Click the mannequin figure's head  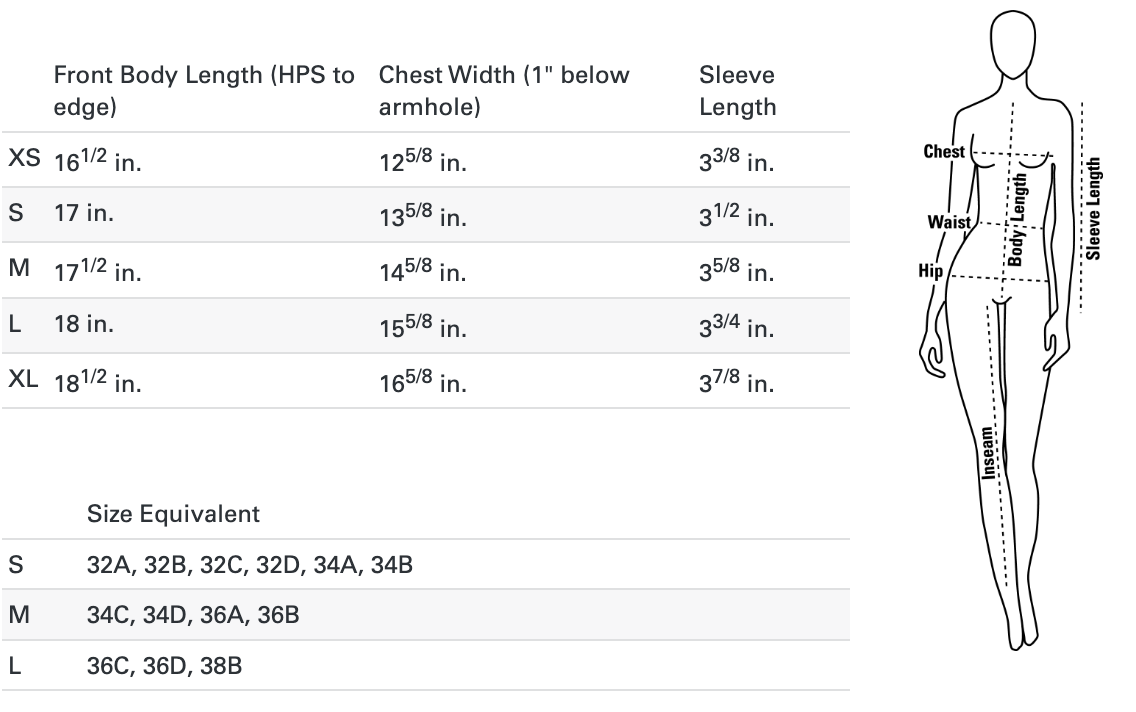[1013, 42]
